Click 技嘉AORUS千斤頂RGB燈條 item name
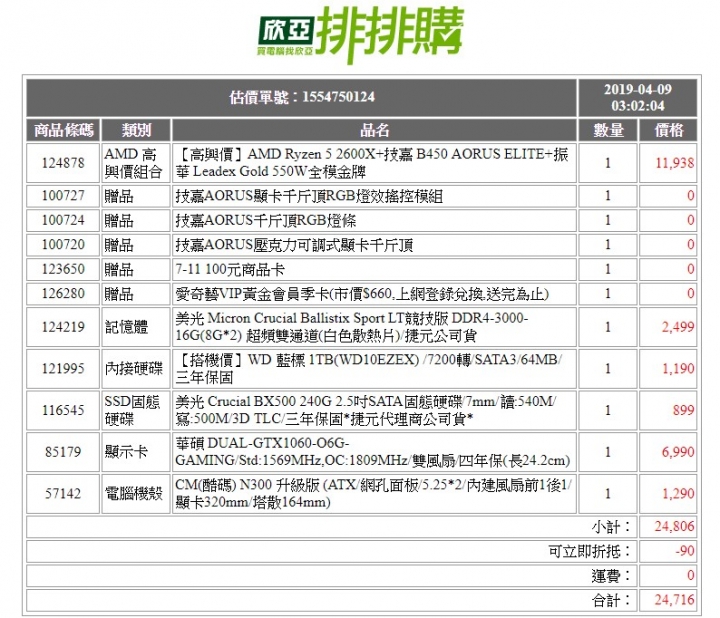Image resolution: width=720 pixels, height=618 pixels. [265, 220]
